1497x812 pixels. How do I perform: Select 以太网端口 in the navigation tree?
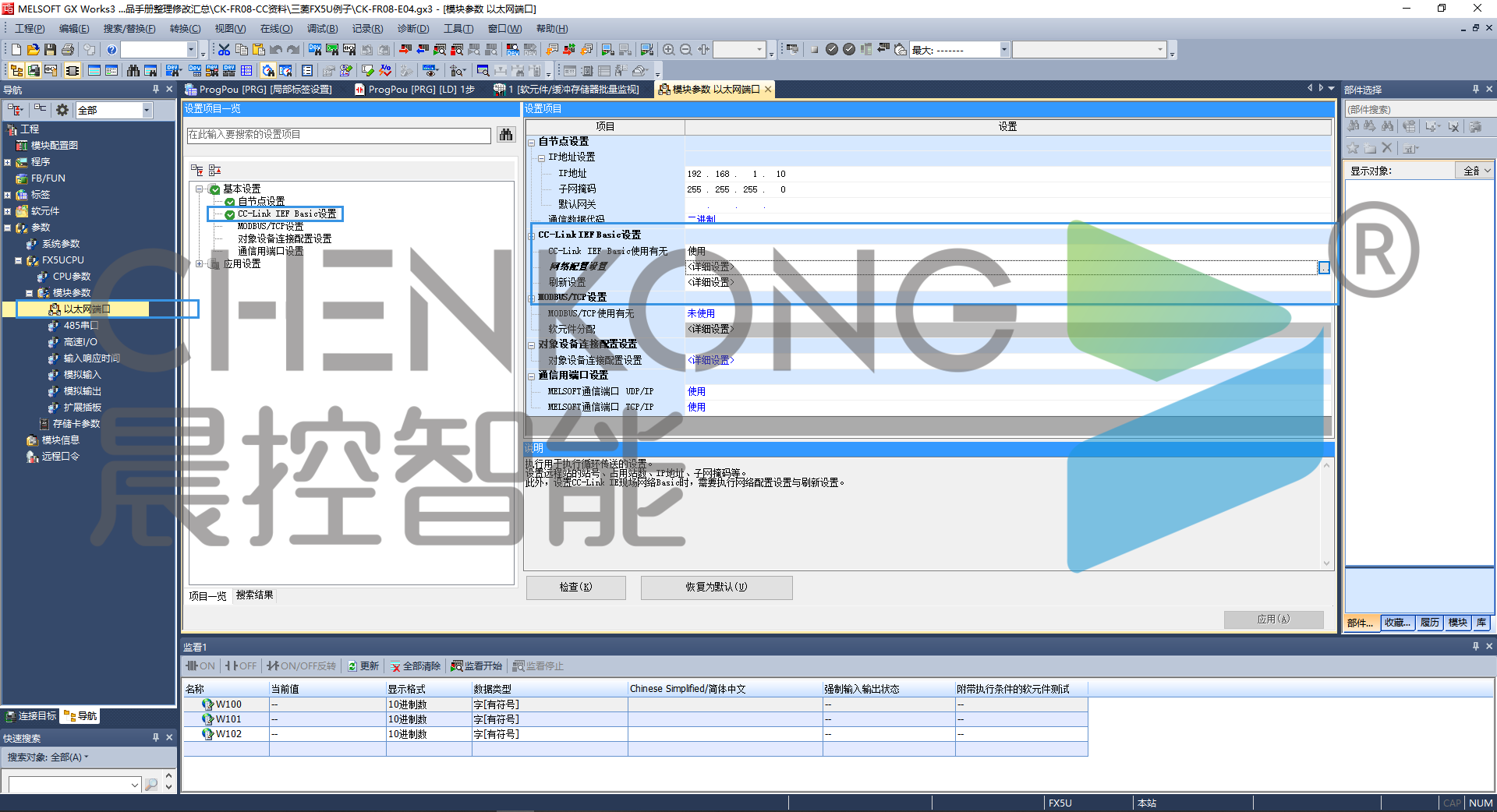[x=87, y=309]
